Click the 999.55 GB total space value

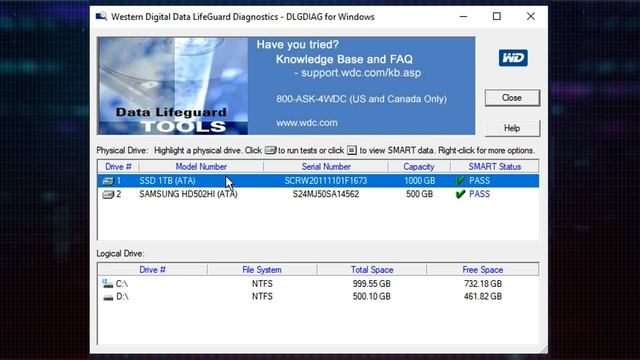coord(371,284)
